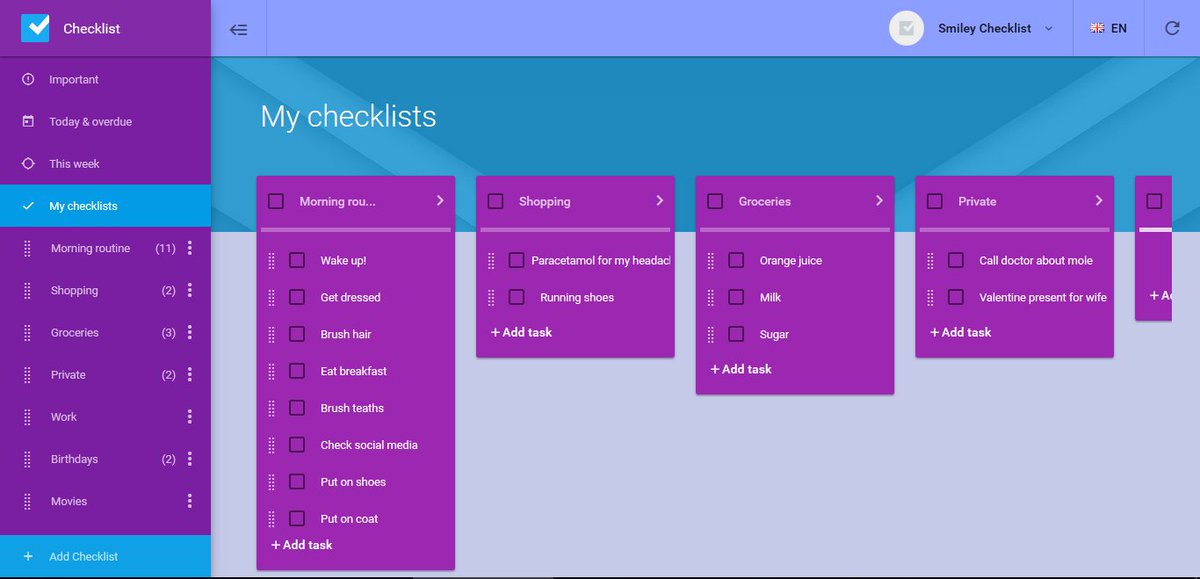Image resolution: width=1200 pixels, height=579 pixels.
Task: Expand the Shopping card via its arrow
Action: (660, 200)
